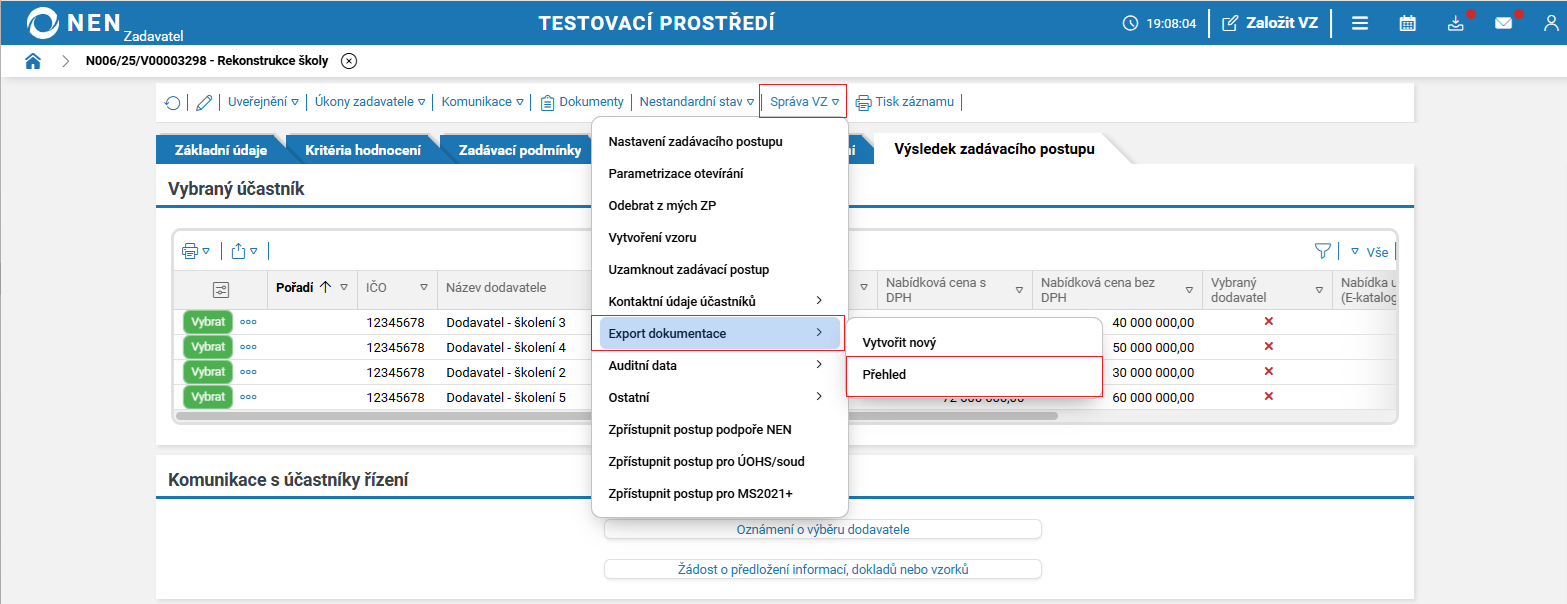Viewport: 1567px width, 604px height.
Task: Open the print icon above the results table
Action: [x=190, y=251]
